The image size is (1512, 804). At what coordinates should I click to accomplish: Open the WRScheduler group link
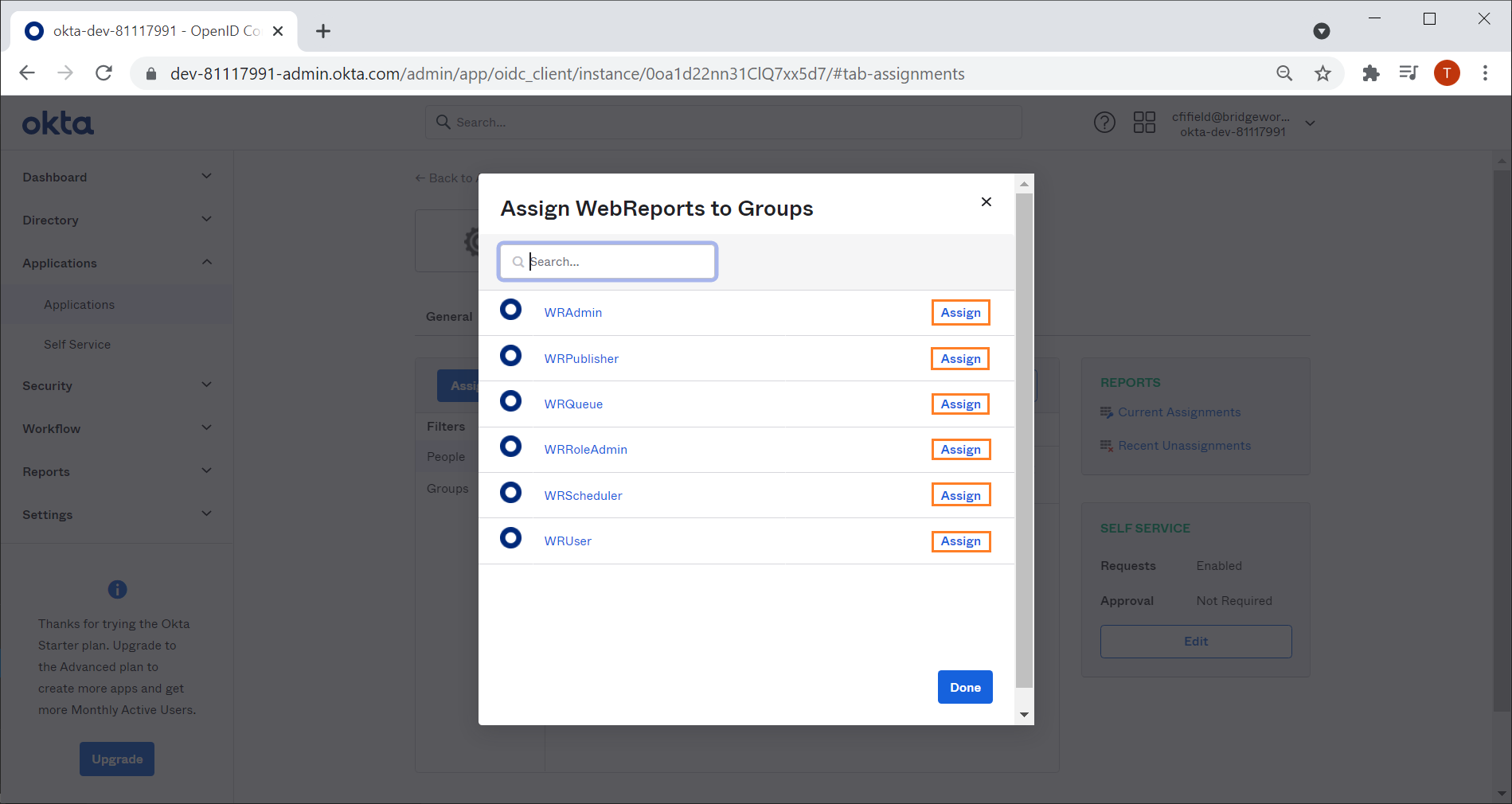click(x=583, y=495)
